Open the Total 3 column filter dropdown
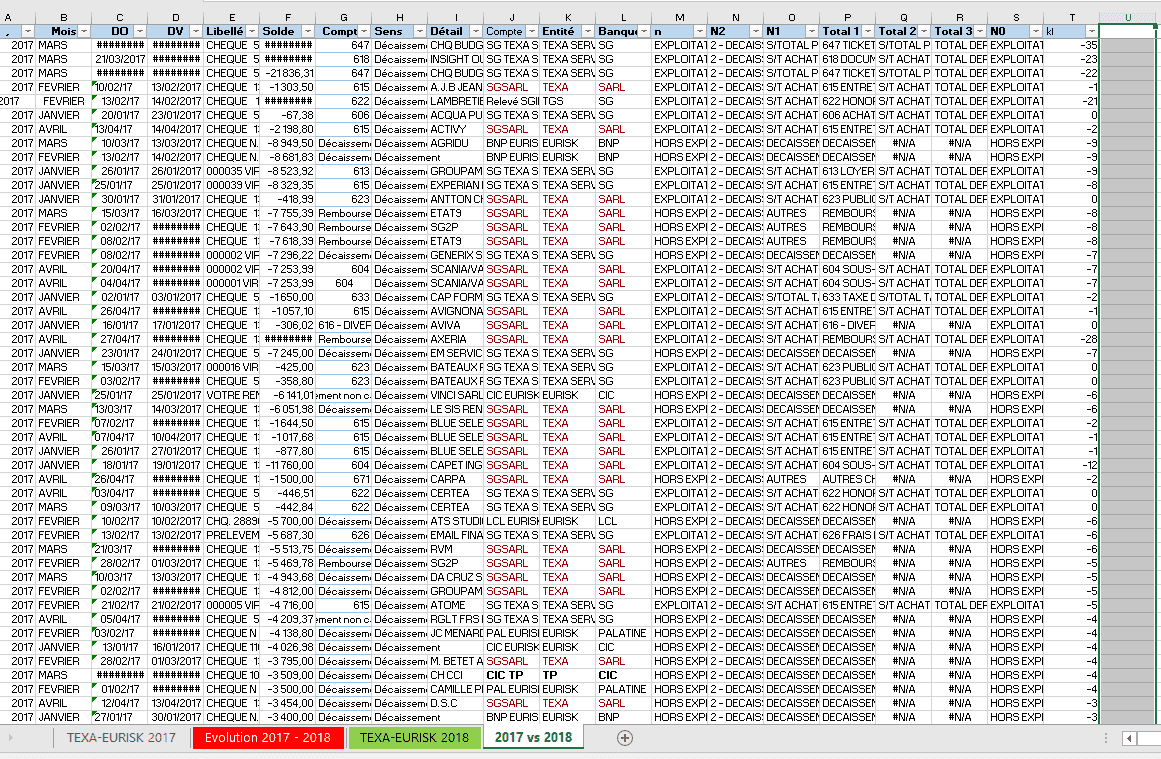Screen dimensions: 1161x759 point(980,31)
